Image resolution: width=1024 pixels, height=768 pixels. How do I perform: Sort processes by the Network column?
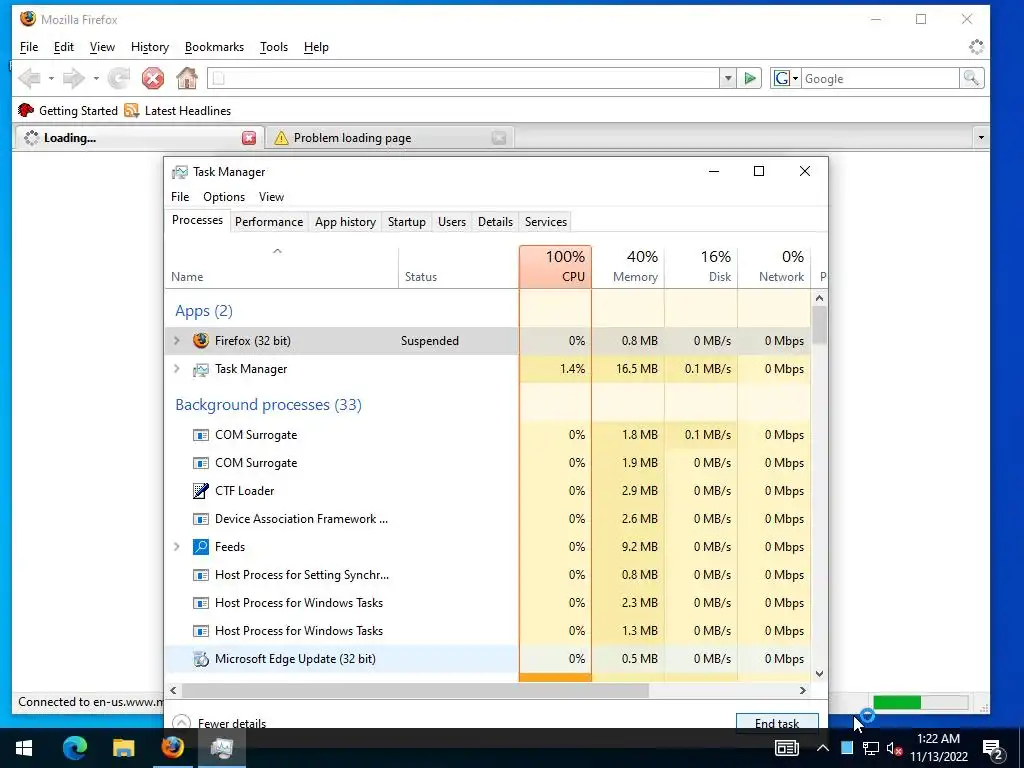pyautogui.click(x=775, y=266)
